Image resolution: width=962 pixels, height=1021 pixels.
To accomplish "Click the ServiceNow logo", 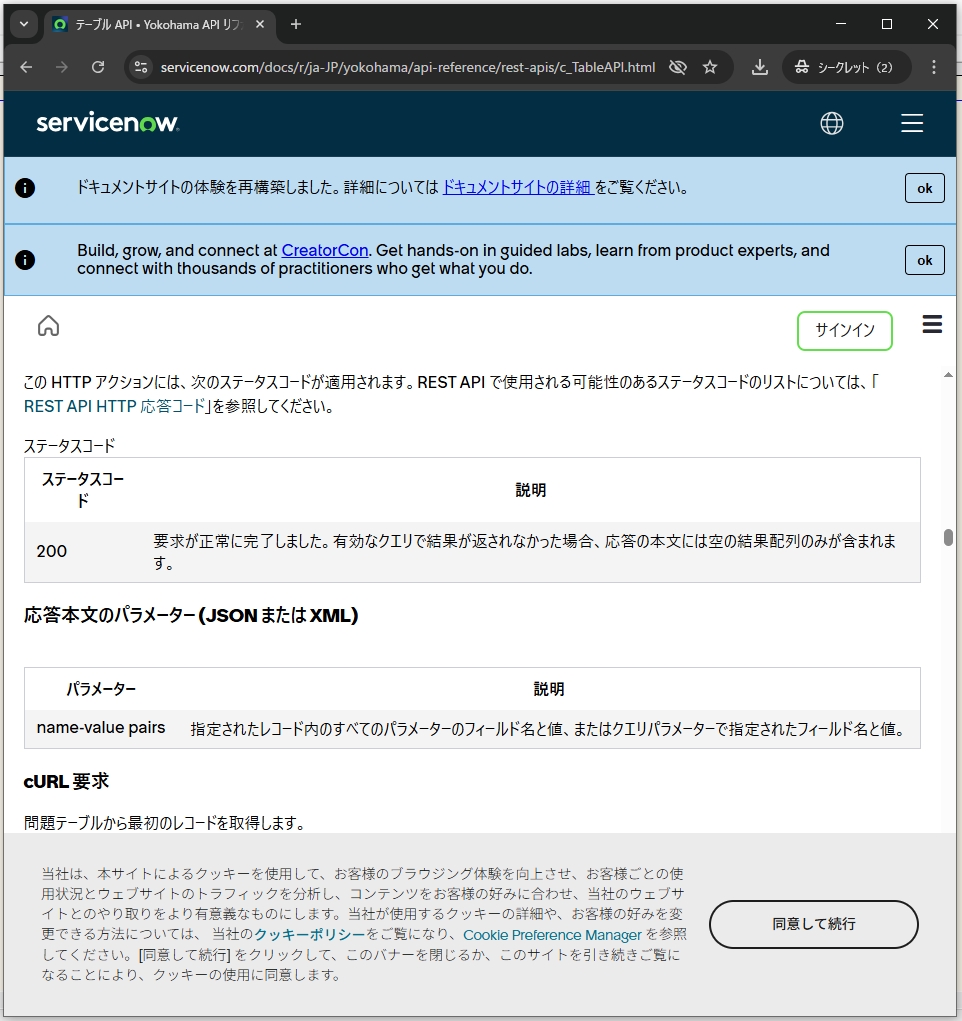I will [x=107, y=123].
